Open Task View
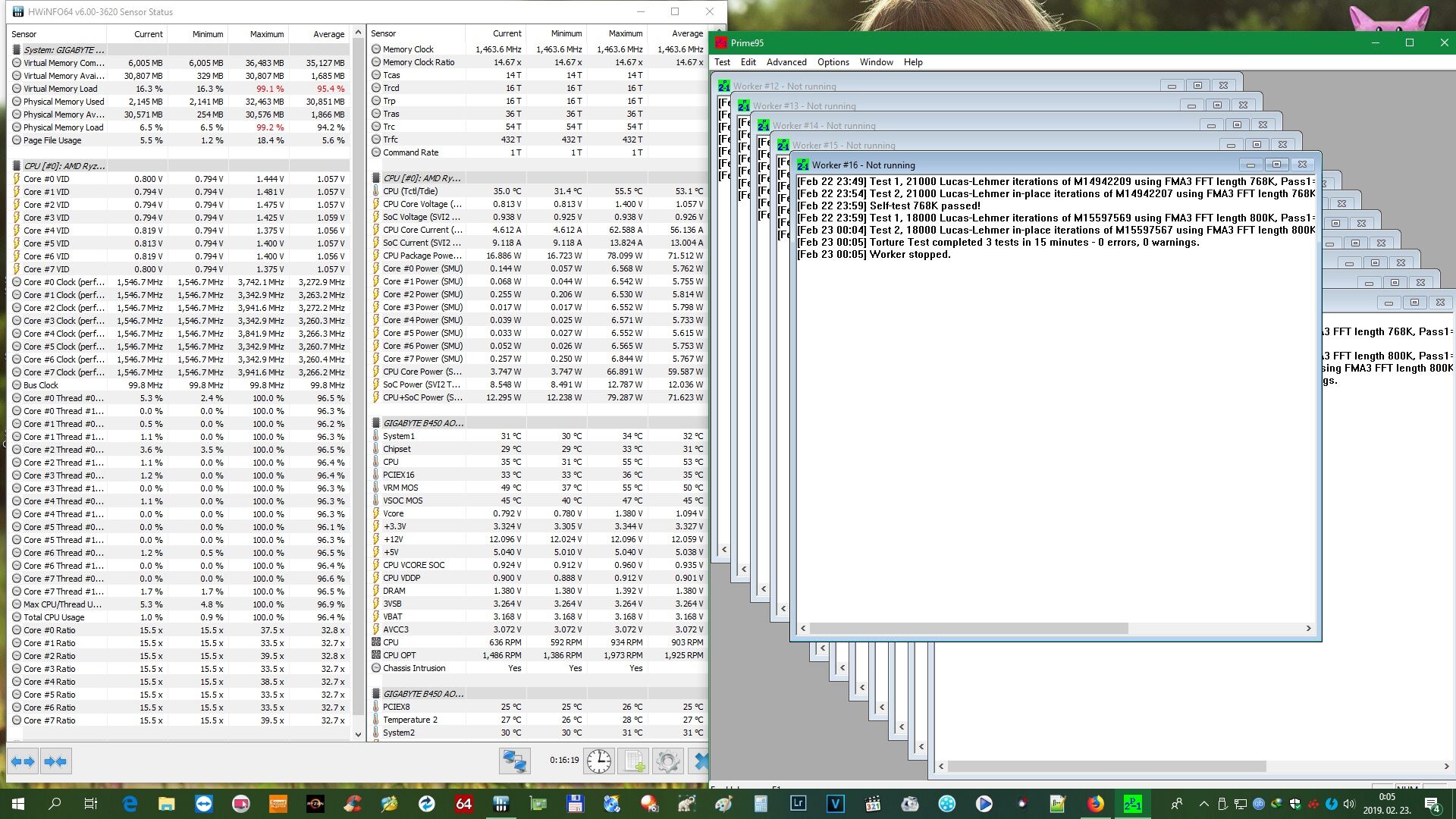 coord(91,804)
